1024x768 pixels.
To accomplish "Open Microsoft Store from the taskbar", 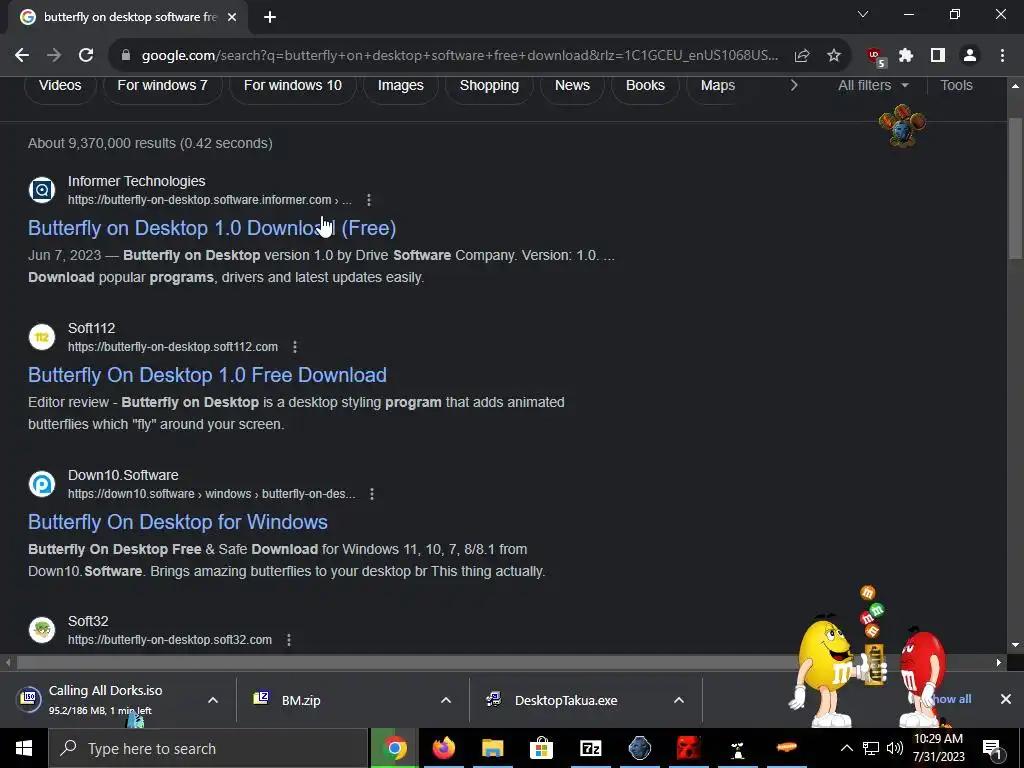I will coord(541,748).
